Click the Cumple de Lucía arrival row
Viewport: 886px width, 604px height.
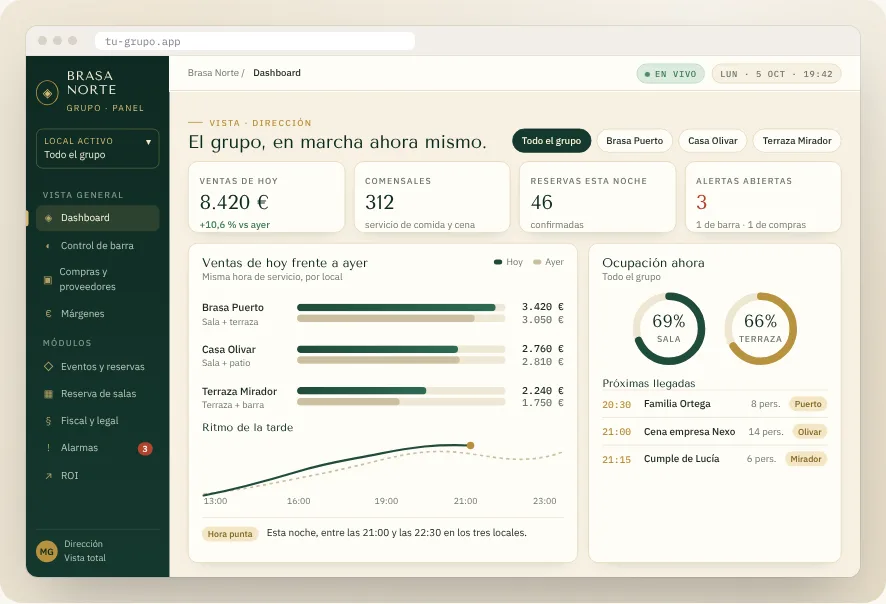(x=715, y=459)
